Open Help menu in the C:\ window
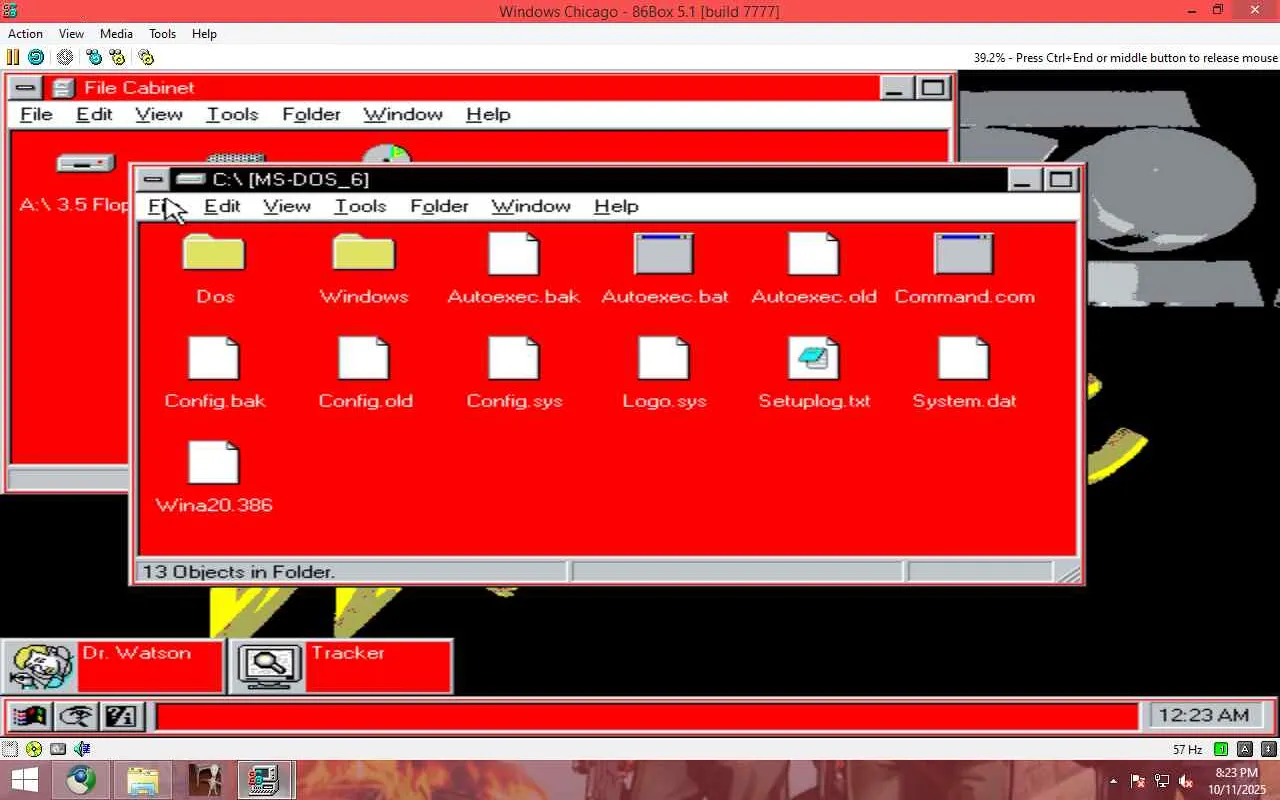 tap(616, 206)
